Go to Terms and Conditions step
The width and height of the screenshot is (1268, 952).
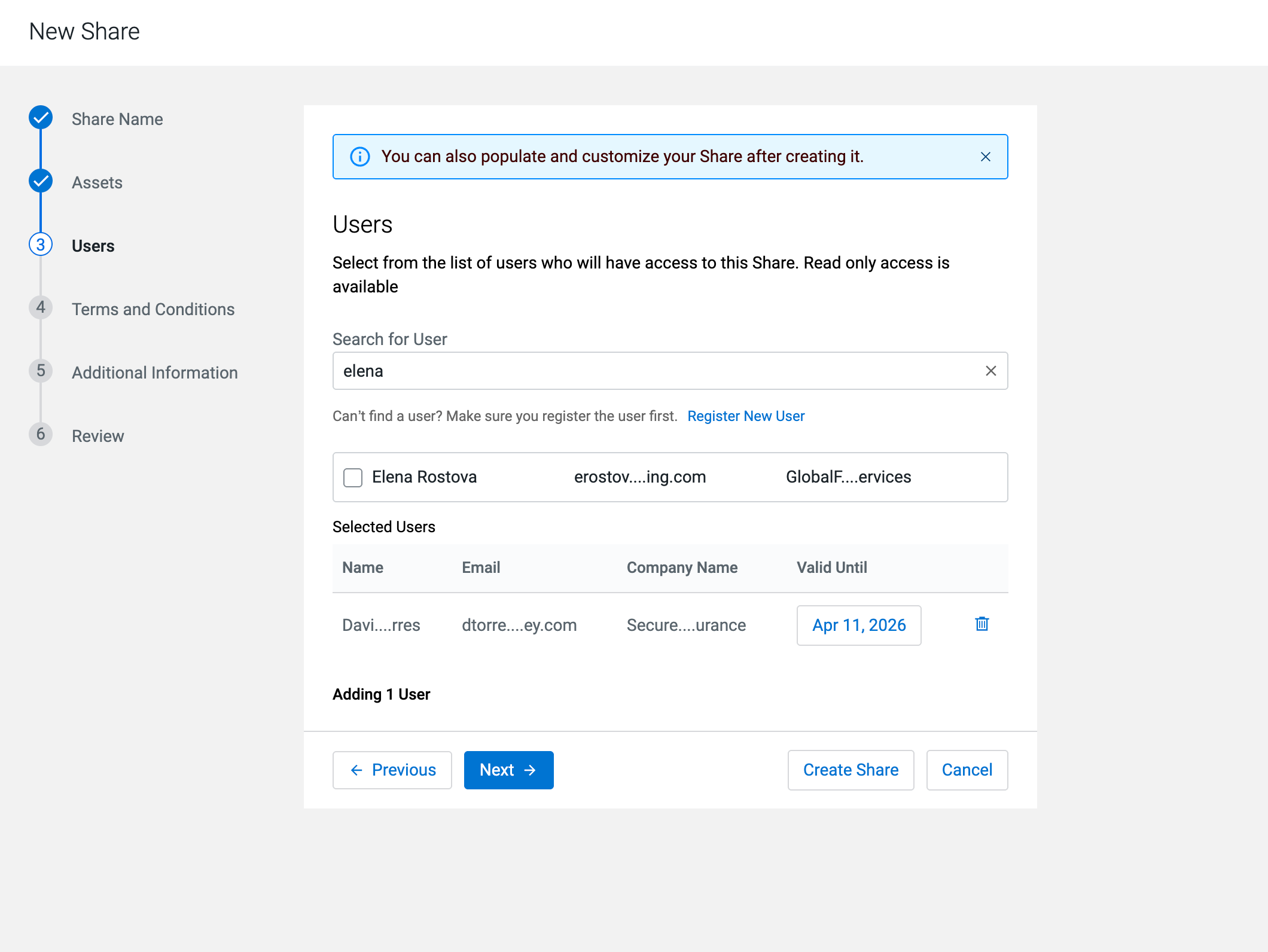(153, 309)
